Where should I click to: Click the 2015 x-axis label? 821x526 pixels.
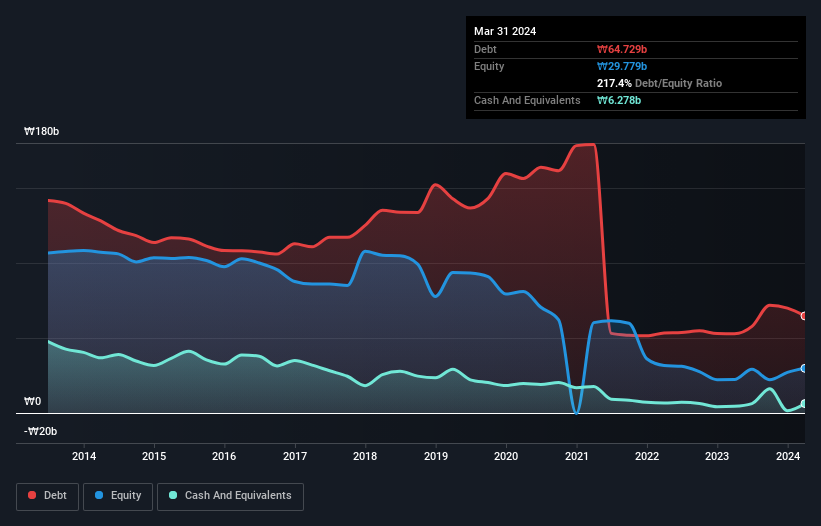point(154,456)
